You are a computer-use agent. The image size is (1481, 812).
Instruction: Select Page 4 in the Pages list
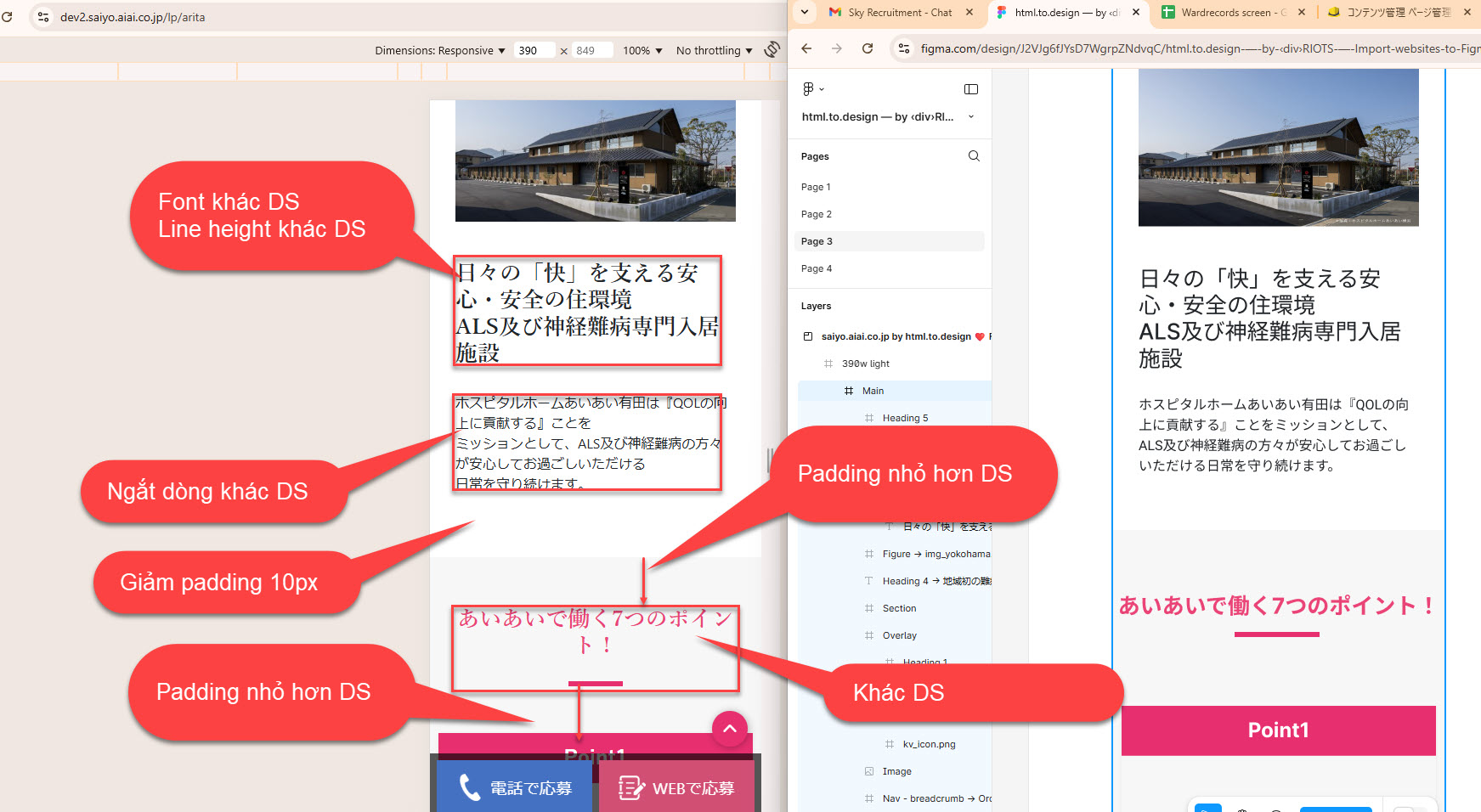(x=817, y=268)
